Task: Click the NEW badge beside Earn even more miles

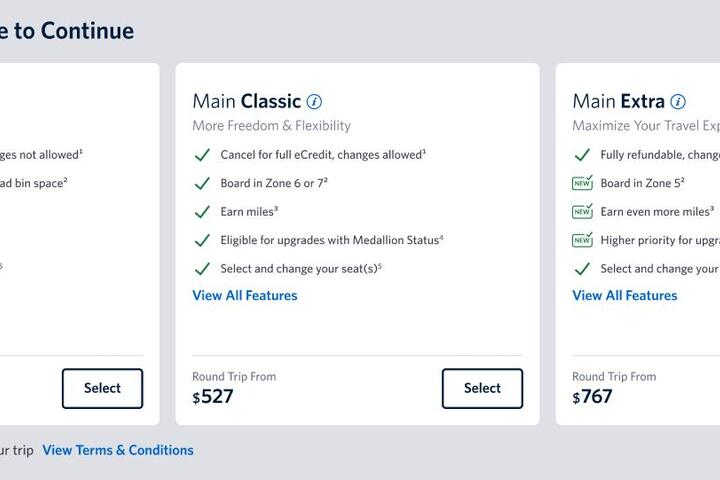Action: coord(582,212)
